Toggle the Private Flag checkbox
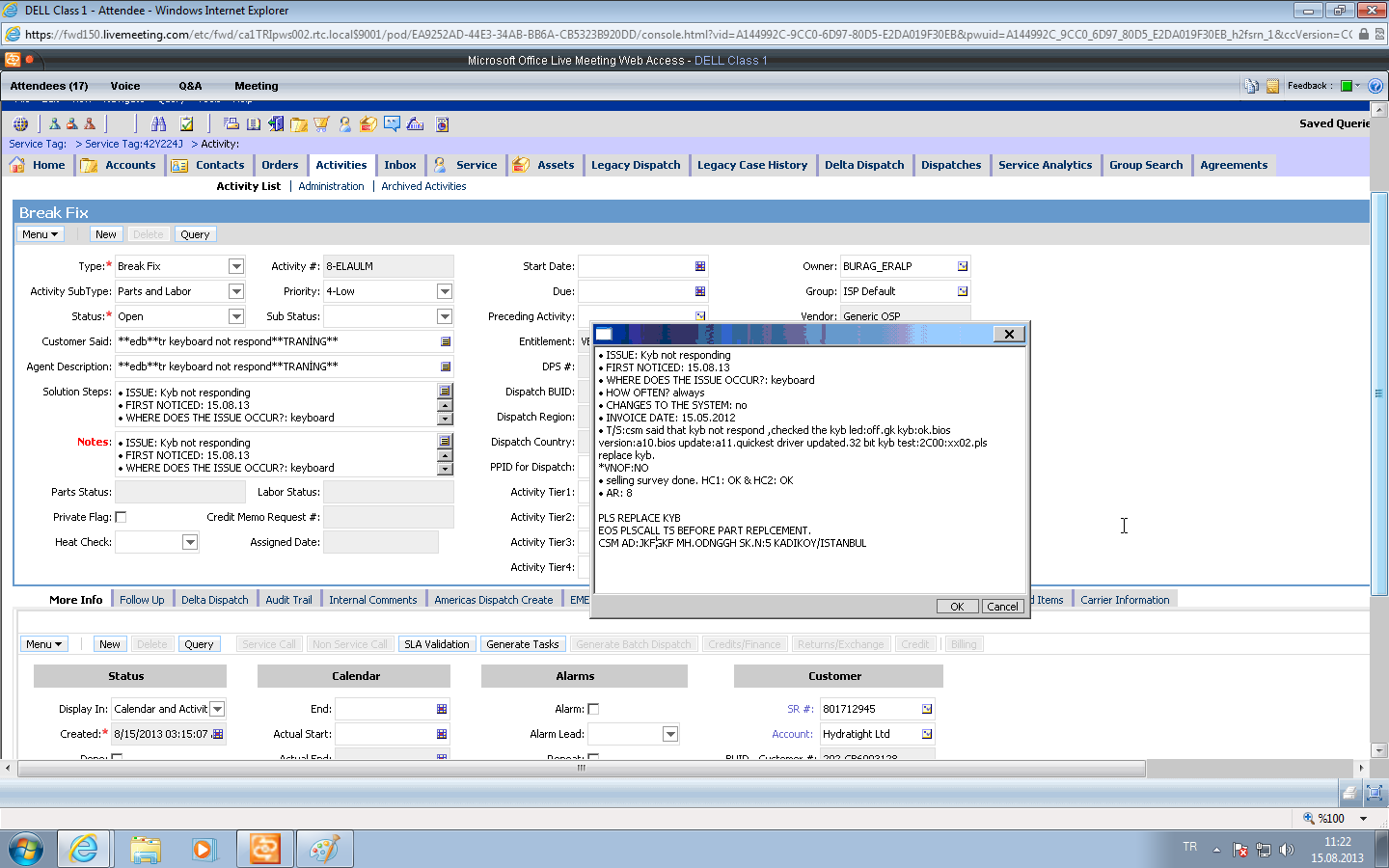Screen dimensions: 1389x868 point(121,517)
